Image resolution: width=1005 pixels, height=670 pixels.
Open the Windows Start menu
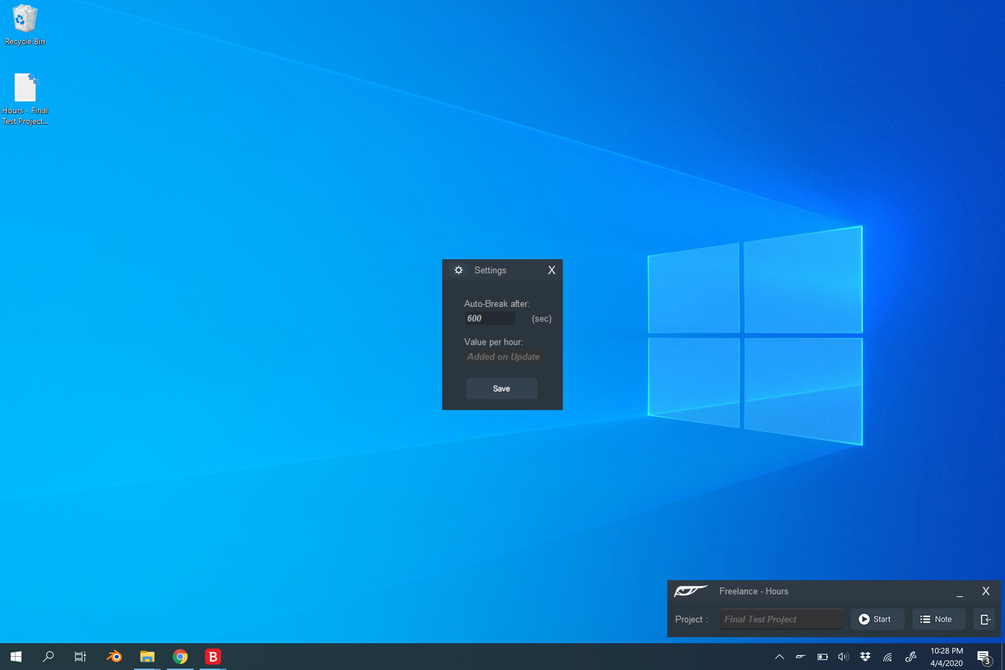click(x=16, y=657)
